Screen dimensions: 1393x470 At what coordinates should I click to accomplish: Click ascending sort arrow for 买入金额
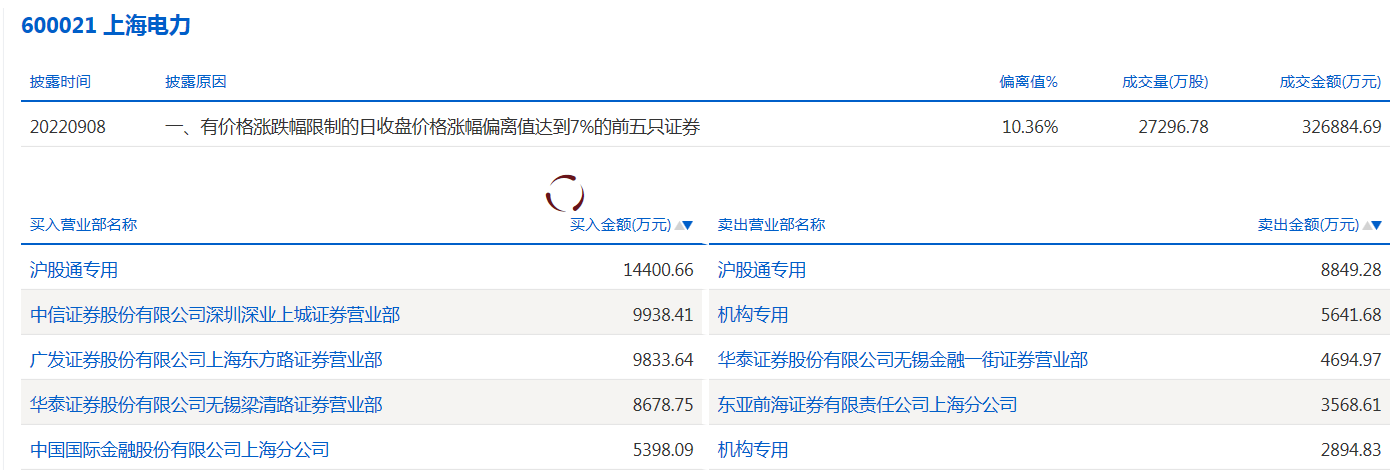coord(679,225)
